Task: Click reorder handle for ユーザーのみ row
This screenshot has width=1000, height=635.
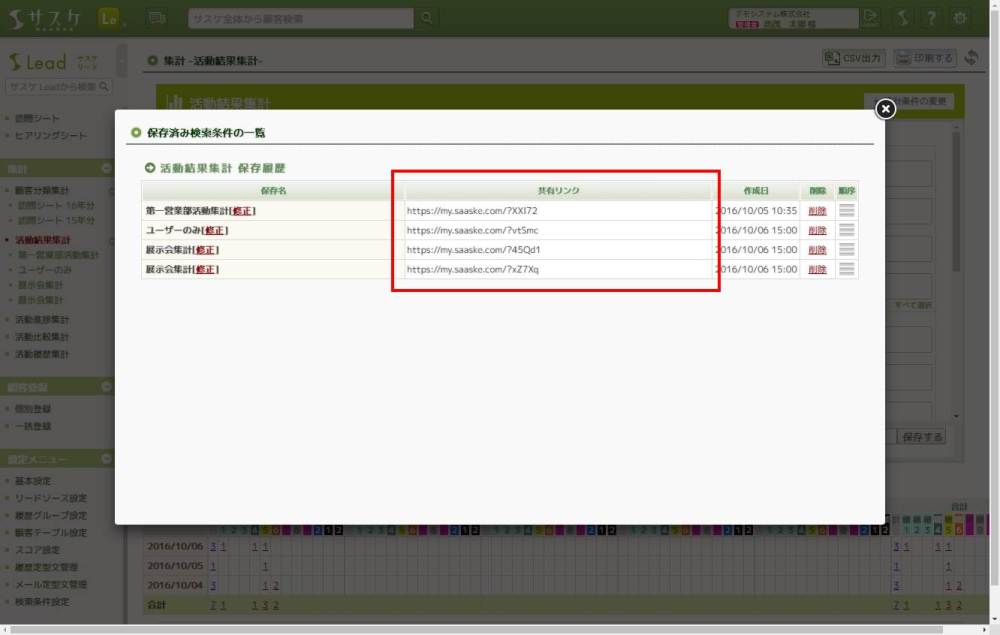Action: (847, 230)
